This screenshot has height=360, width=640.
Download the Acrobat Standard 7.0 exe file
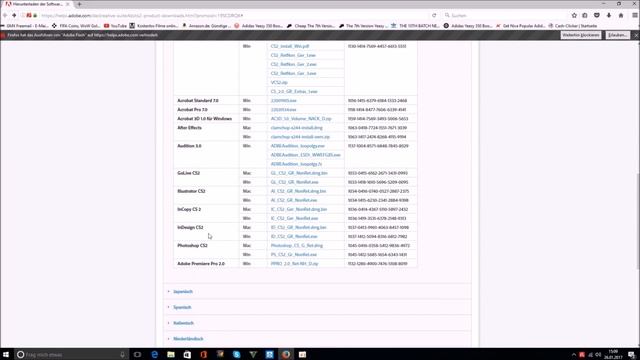(x=283, y=100)
